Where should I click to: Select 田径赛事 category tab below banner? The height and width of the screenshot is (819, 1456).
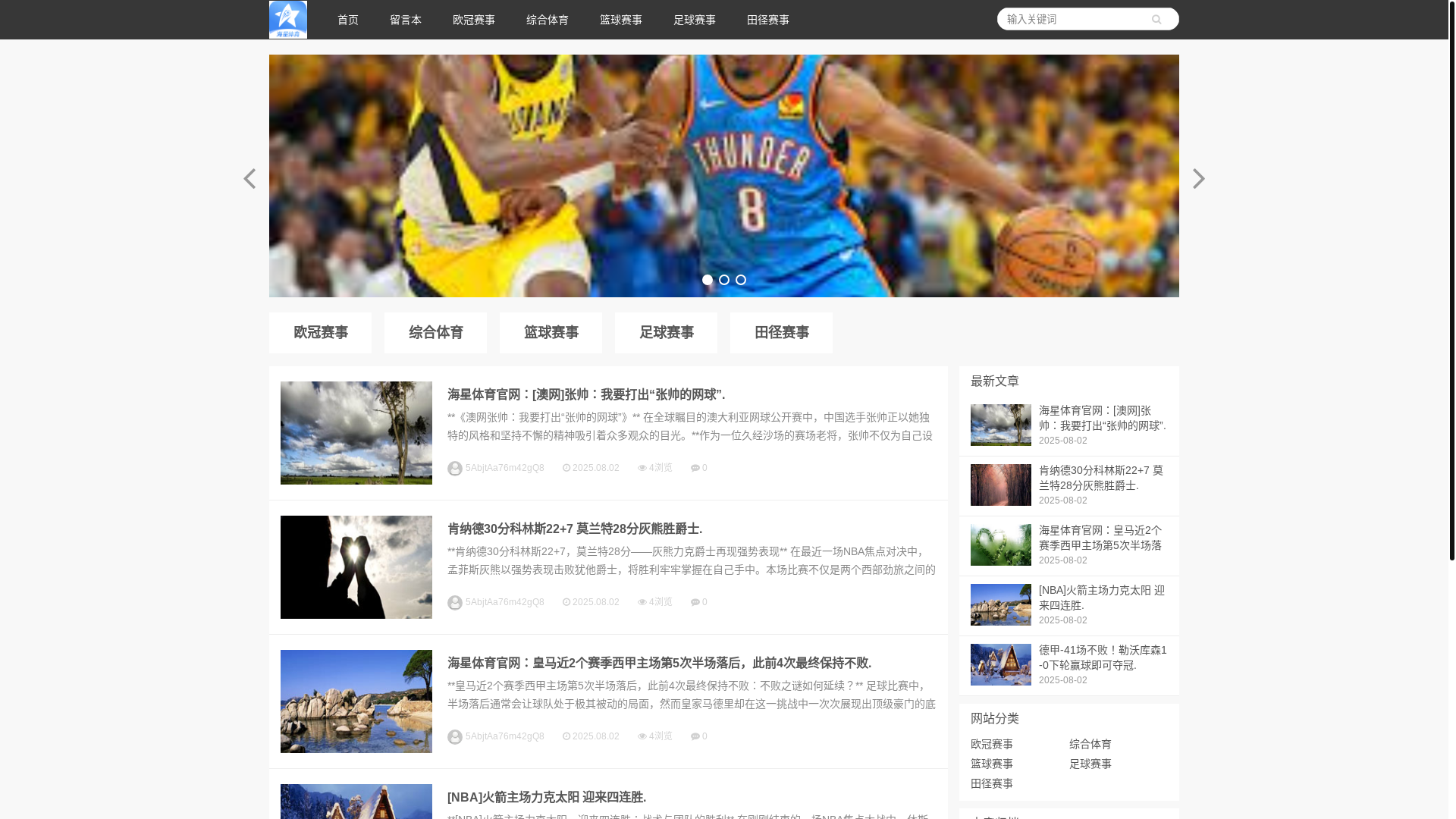[781, 333]
